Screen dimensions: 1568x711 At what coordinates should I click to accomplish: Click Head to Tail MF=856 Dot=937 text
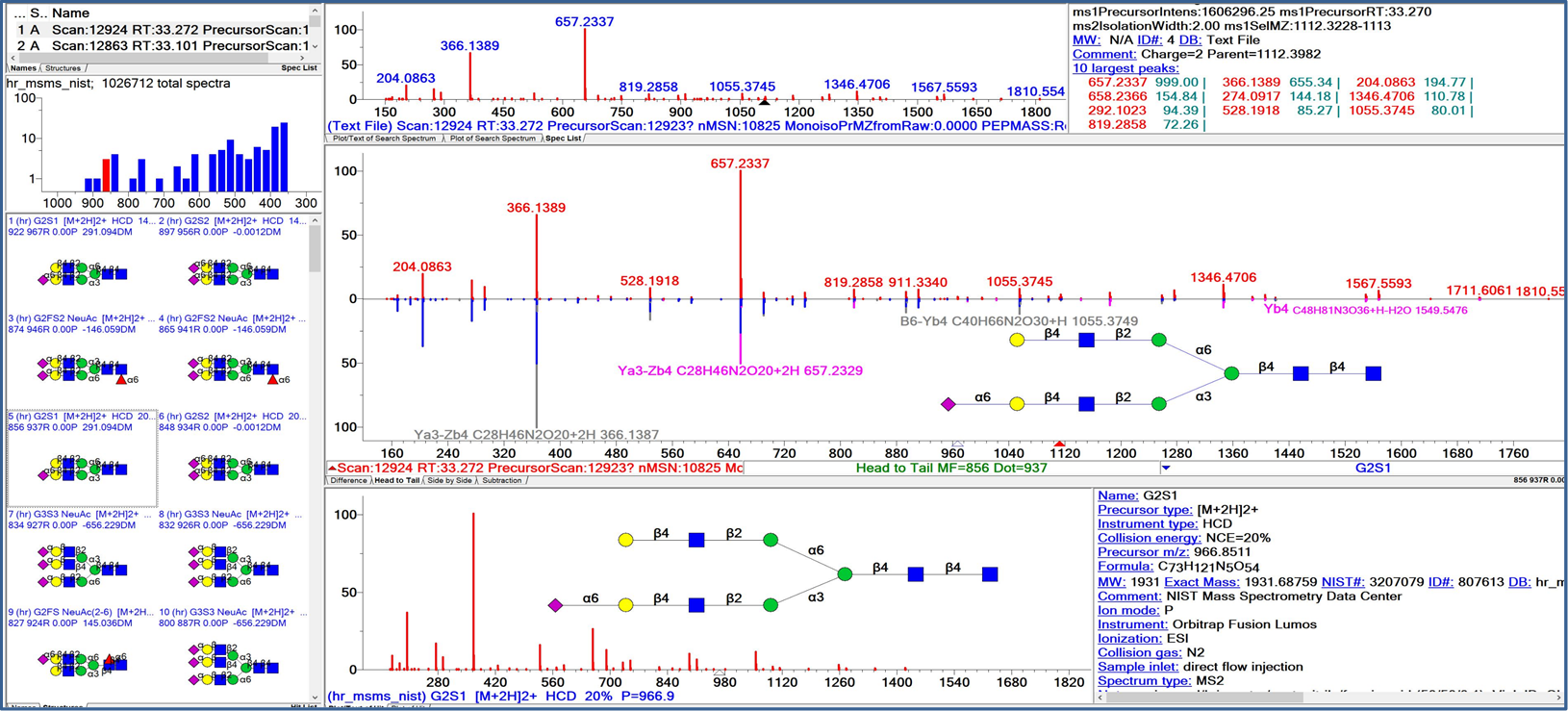click(x=951, y=469)
